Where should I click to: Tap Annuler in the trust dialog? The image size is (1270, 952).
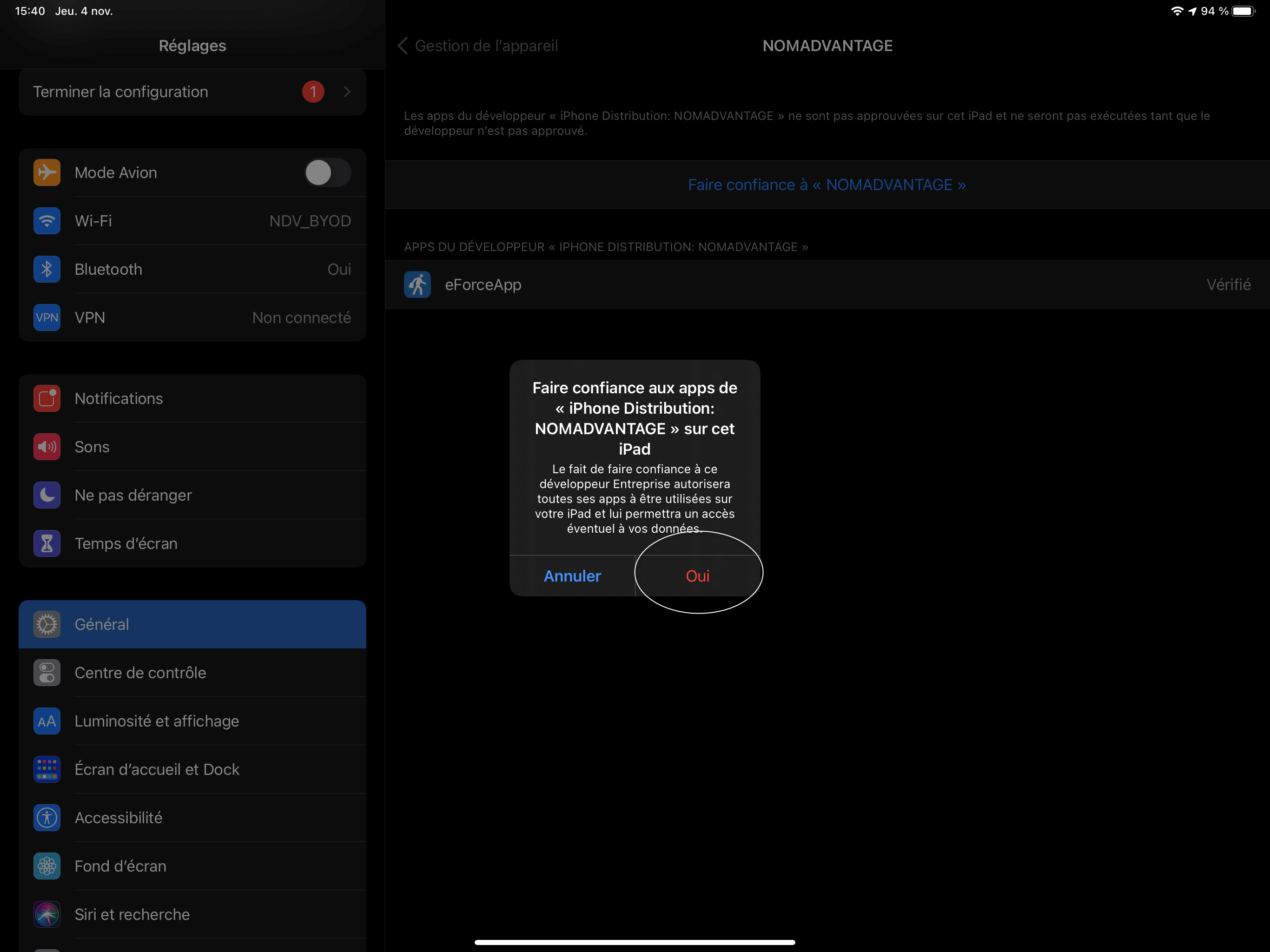click(x=572, y=576)
